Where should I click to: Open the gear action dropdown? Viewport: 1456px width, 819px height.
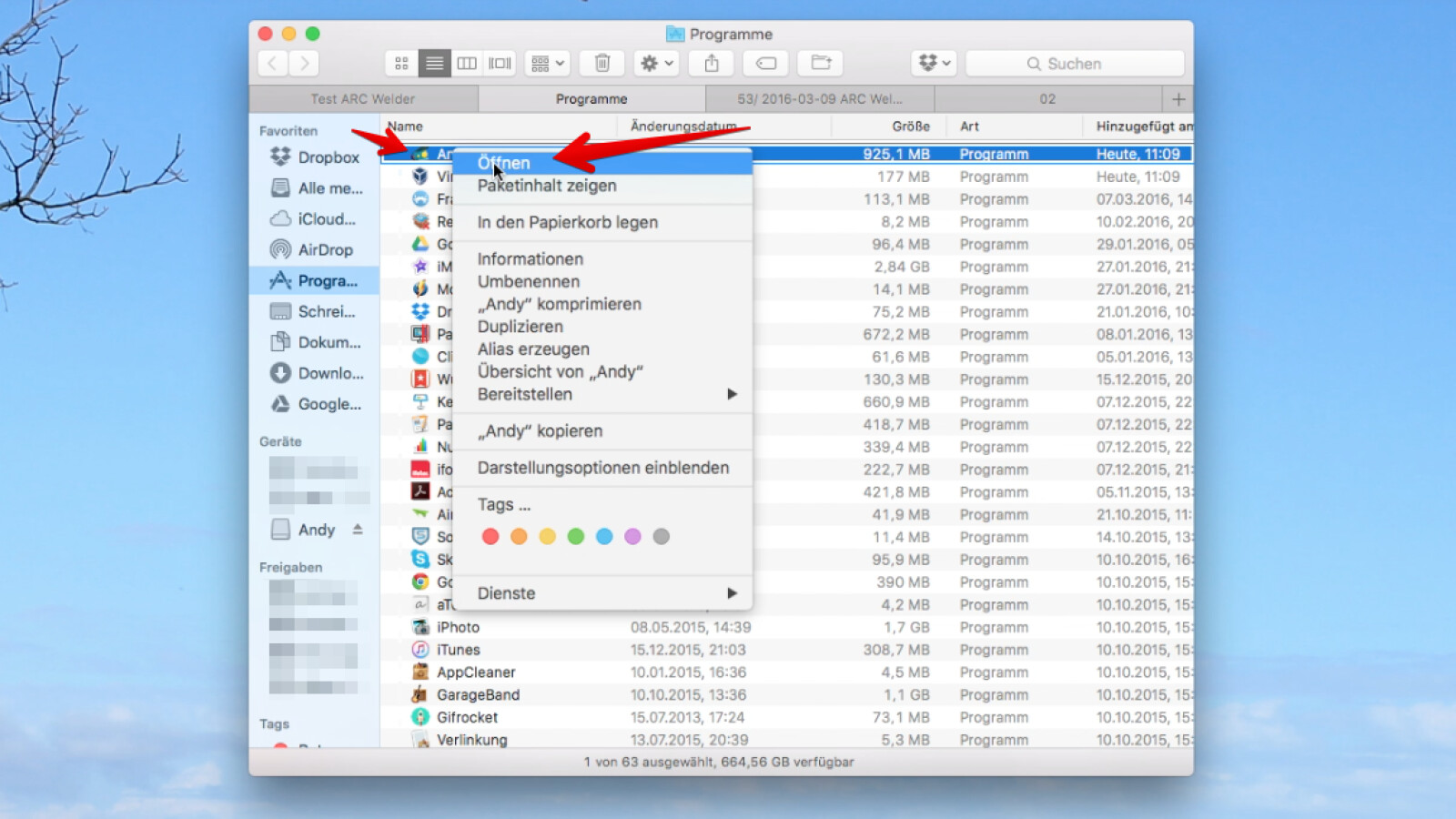click(655, 63)
